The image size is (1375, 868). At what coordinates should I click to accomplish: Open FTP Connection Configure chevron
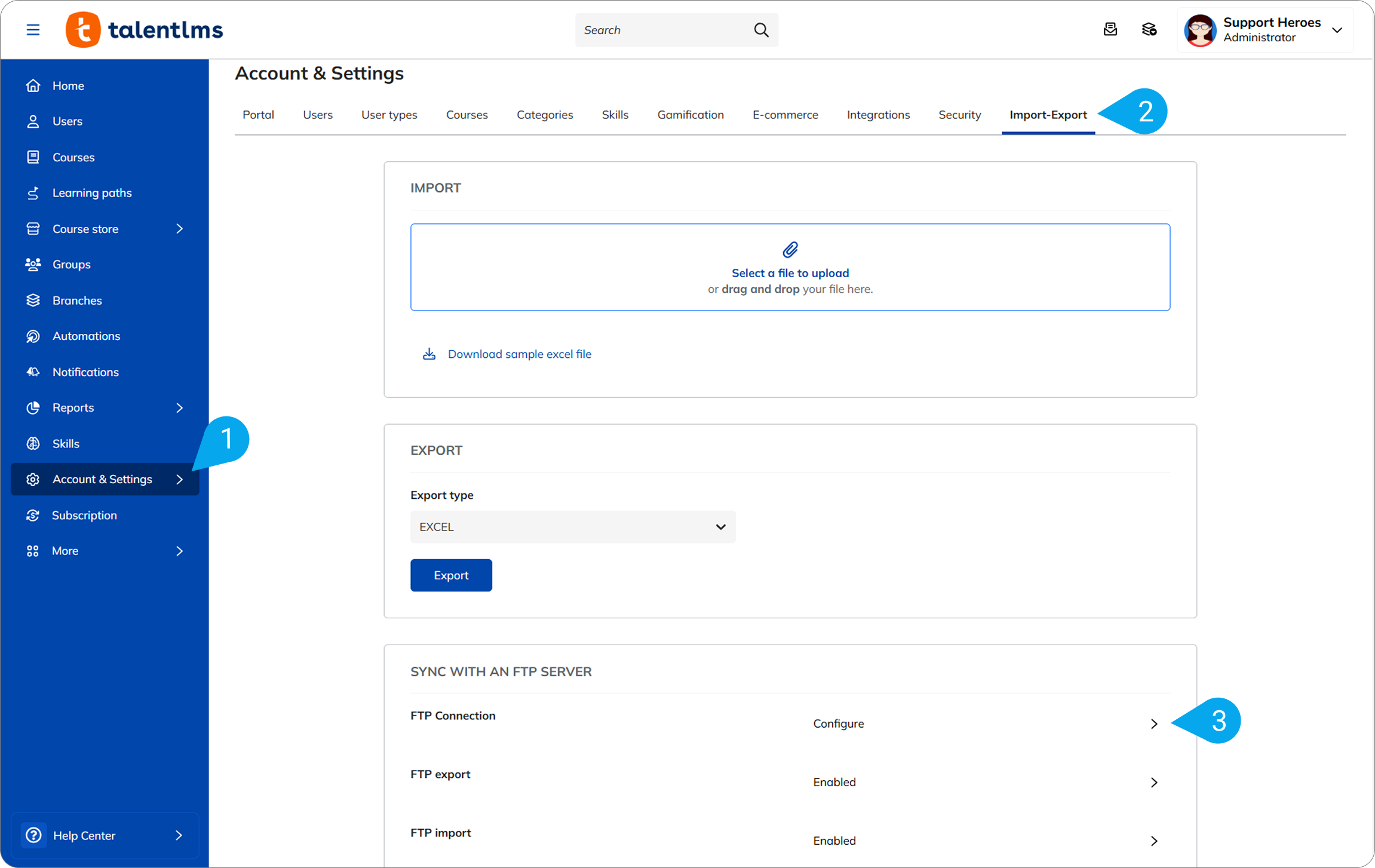1153,724
